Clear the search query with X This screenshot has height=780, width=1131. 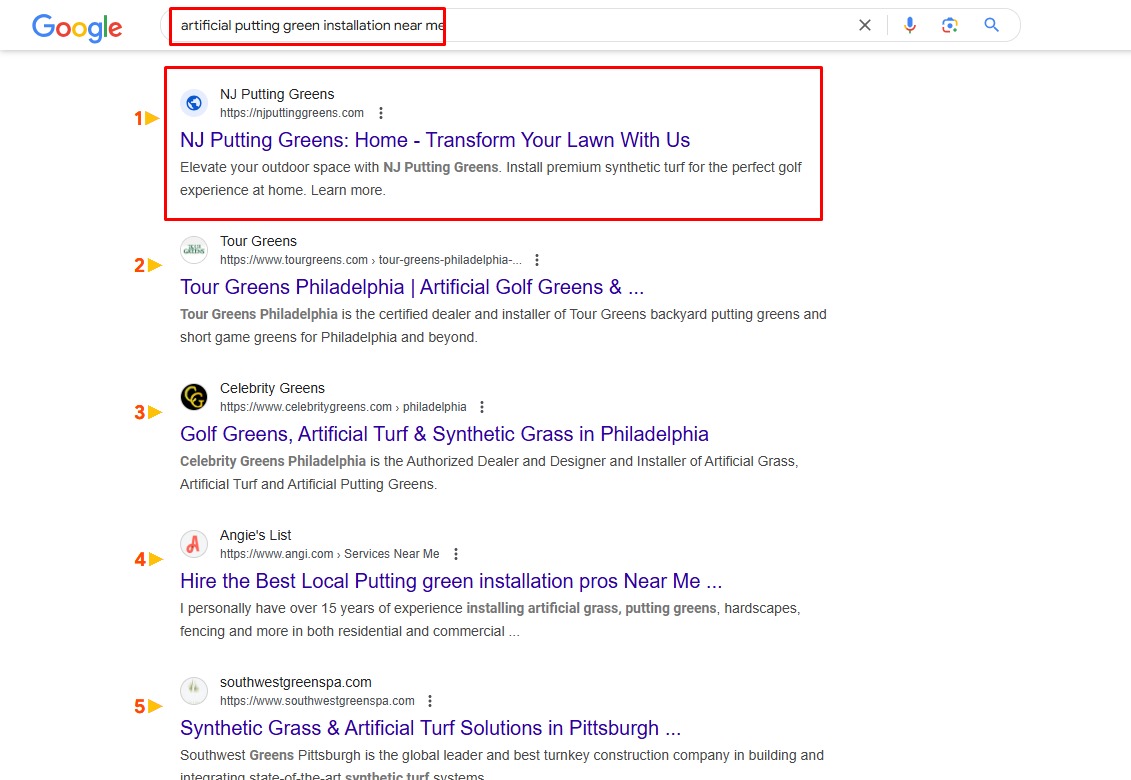tap(865, 25)
